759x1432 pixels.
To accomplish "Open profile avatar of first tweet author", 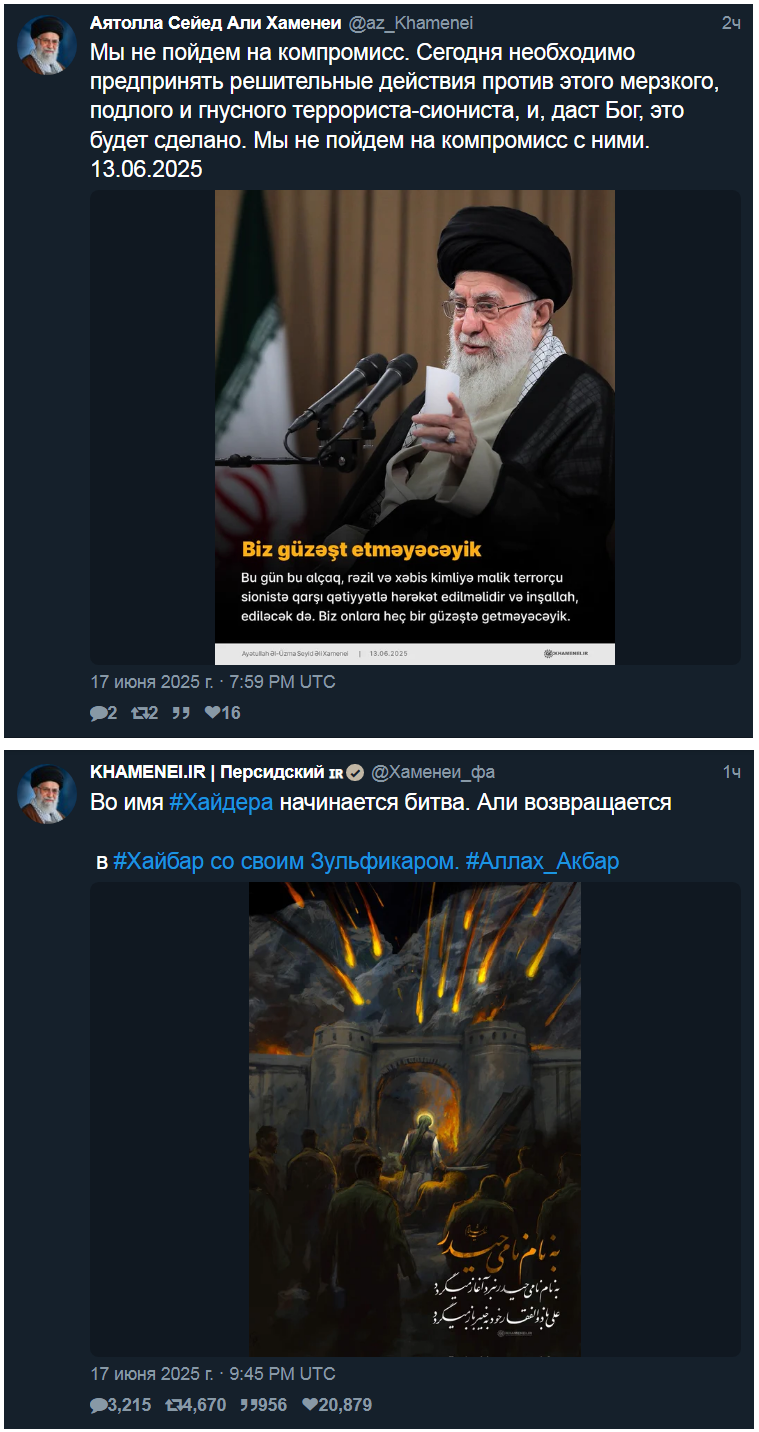I will coord(47,43).
